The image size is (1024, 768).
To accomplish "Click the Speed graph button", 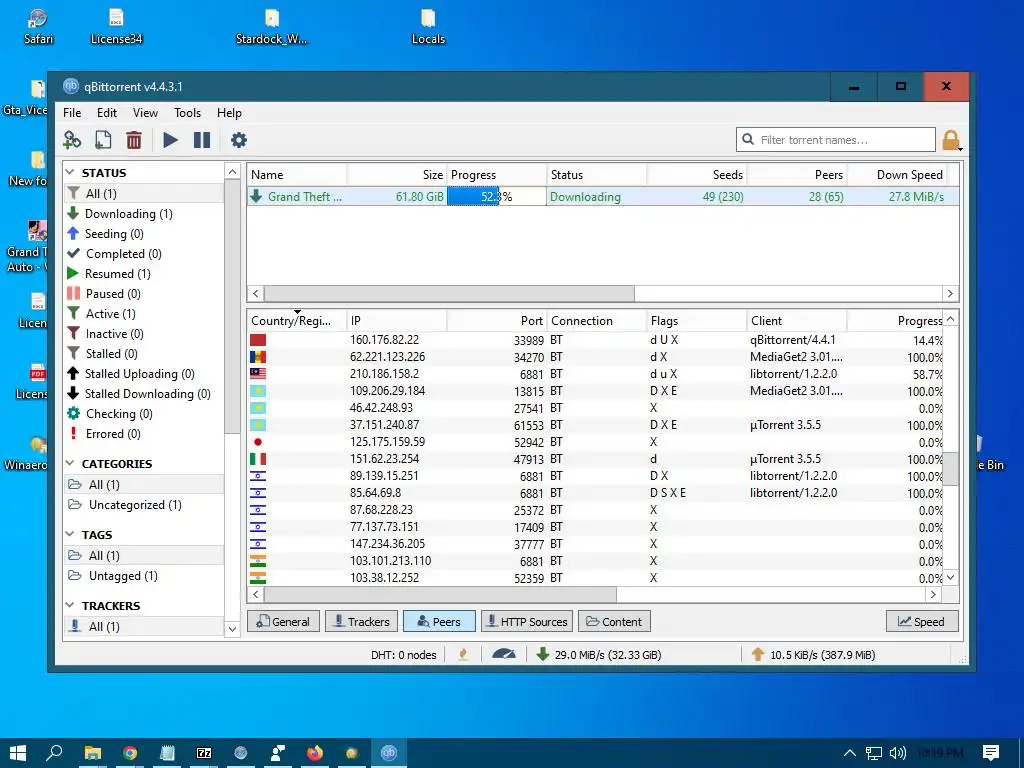I will tap(922, 622).
